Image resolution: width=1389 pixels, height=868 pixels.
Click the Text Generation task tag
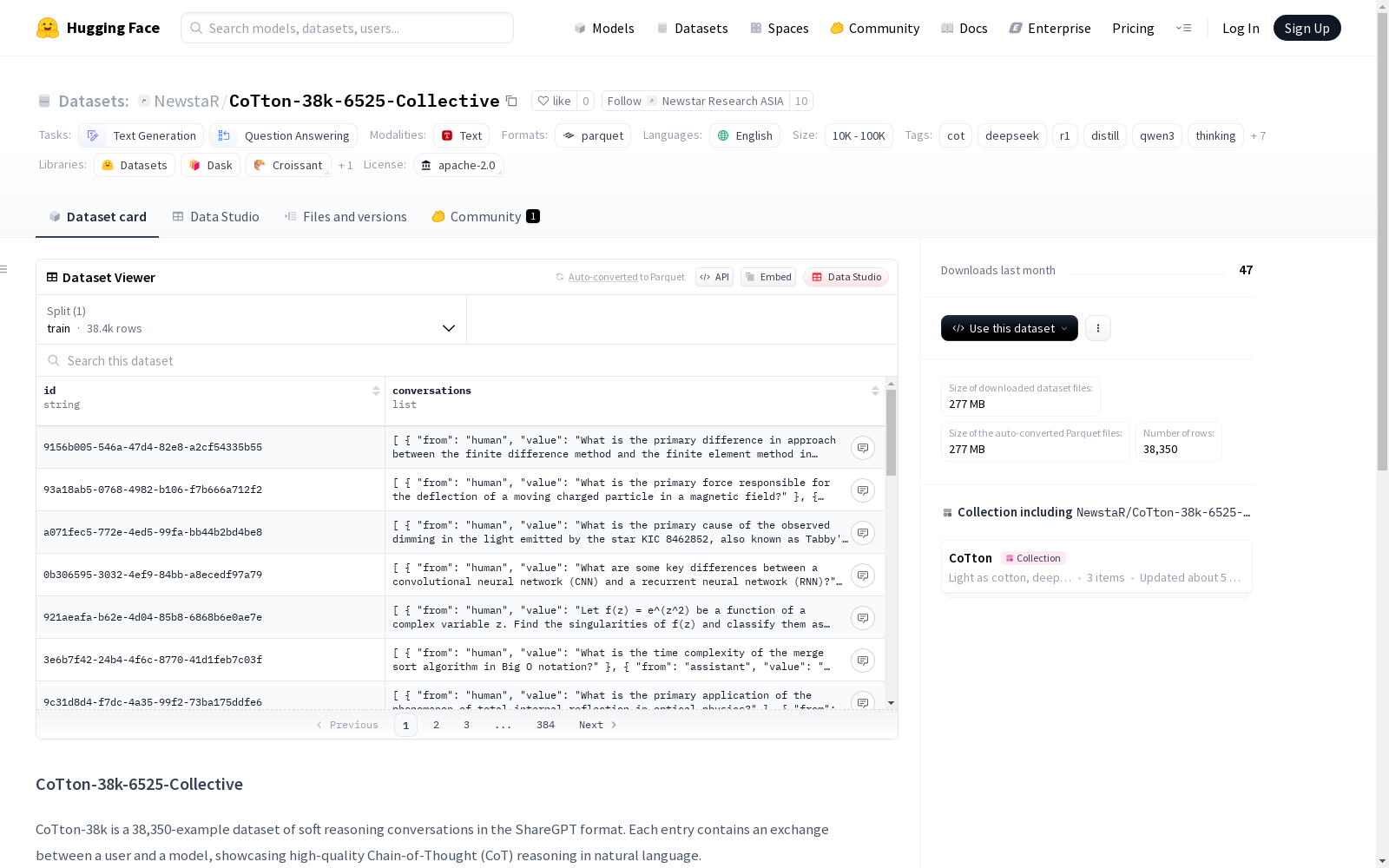click(x=142, y=135)
